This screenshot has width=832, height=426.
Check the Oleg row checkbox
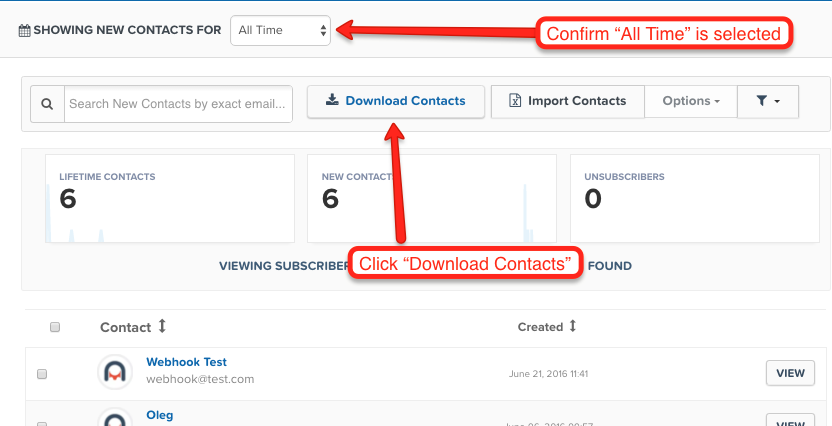(42, 423)
